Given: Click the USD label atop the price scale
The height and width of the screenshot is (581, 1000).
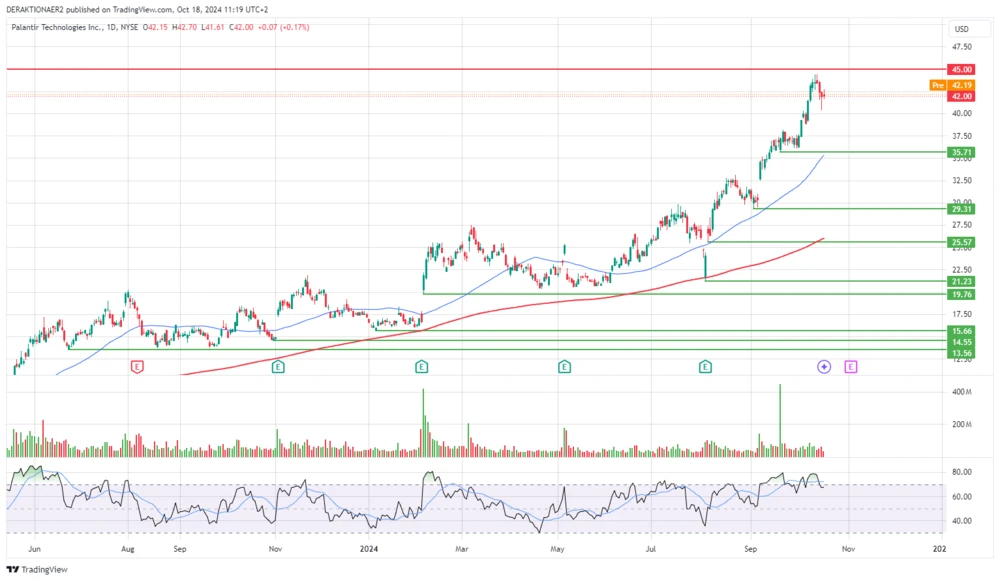Looking at the screenshot, I should tap(962, 30).
